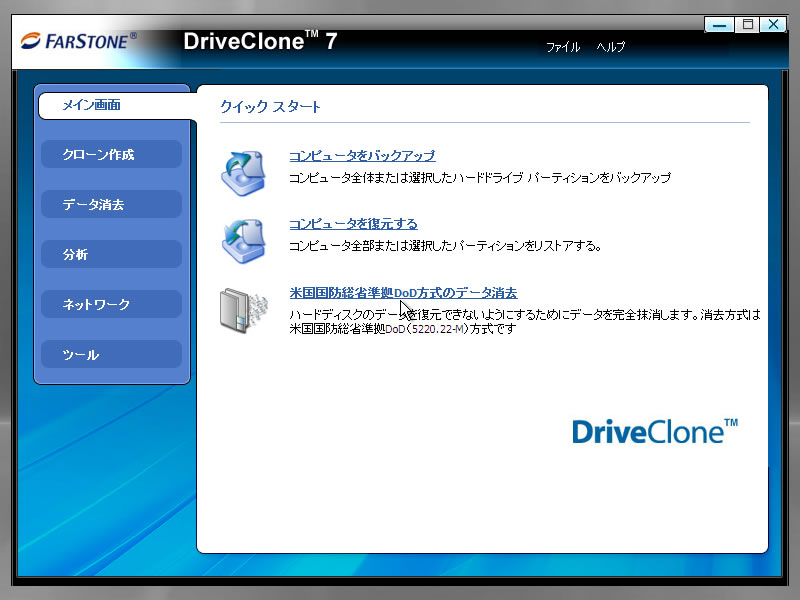The height and width of the screenshot is (600, 800).
Task: Open the コンピュータをバックアップ link
Action: (362, 156)
